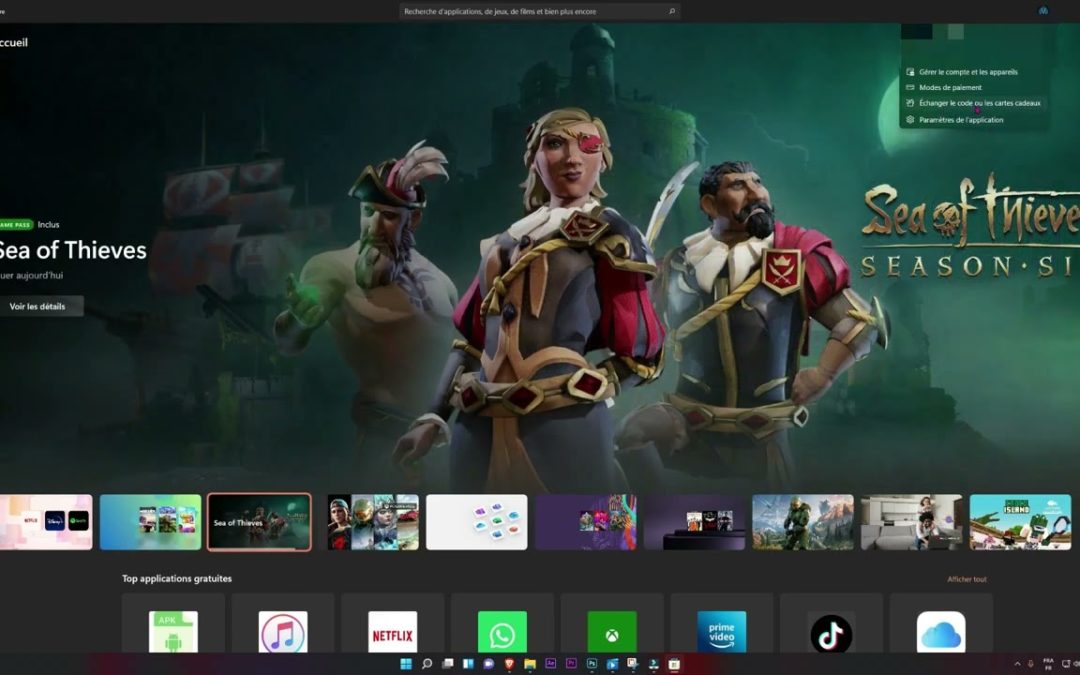The width and height of the screenshot is (1080, 675).
Task: Click the search magnifier icon in the search box
Action: (x=672, y=11)
